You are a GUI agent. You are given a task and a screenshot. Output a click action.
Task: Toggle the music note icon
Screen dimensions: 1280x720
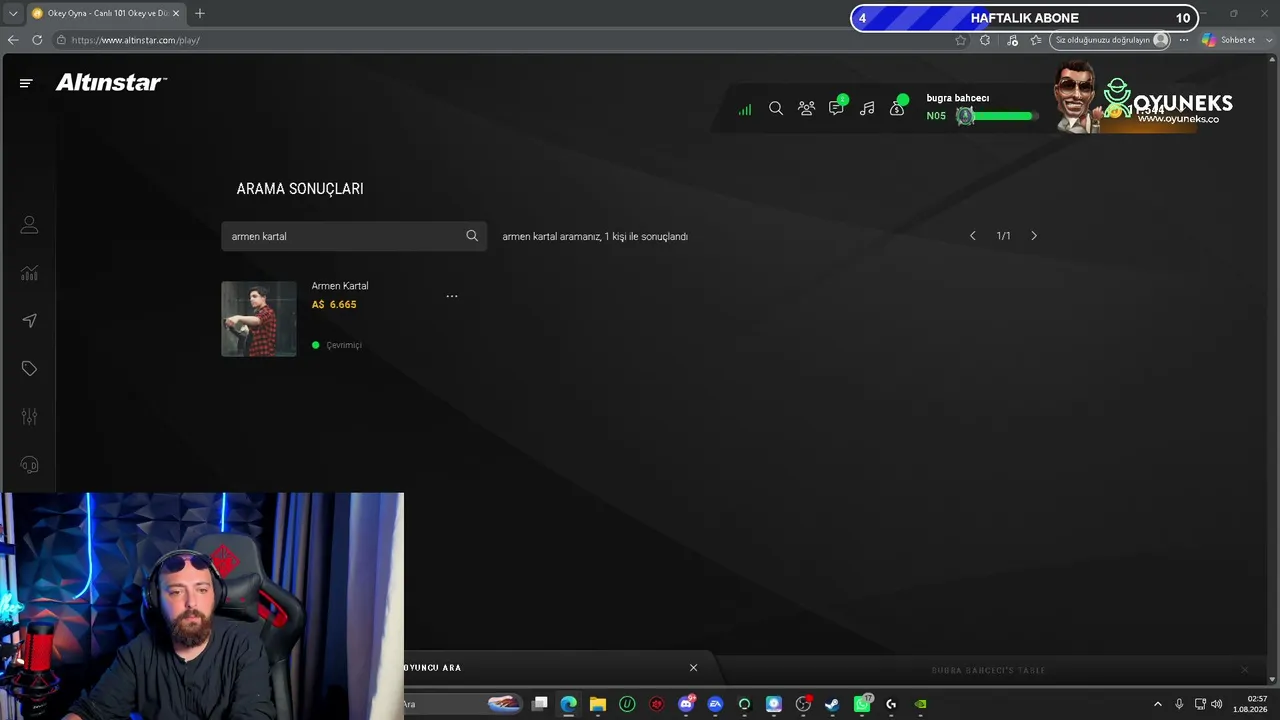(x=867, y=108)
